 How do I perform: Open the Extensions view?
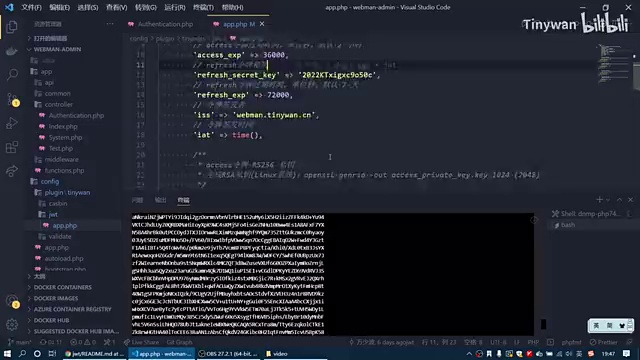(12, 147)
